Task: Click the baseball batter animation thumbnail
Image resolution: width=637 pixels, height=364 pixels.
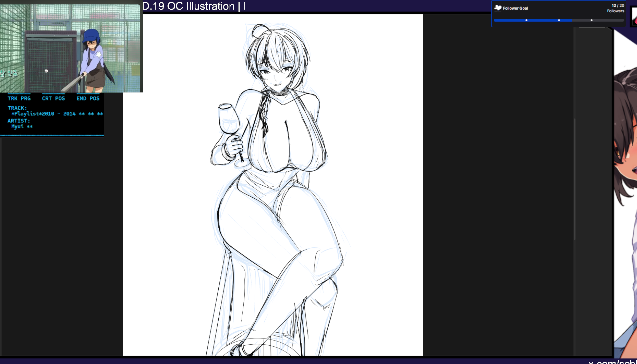Action: point(71,48)
